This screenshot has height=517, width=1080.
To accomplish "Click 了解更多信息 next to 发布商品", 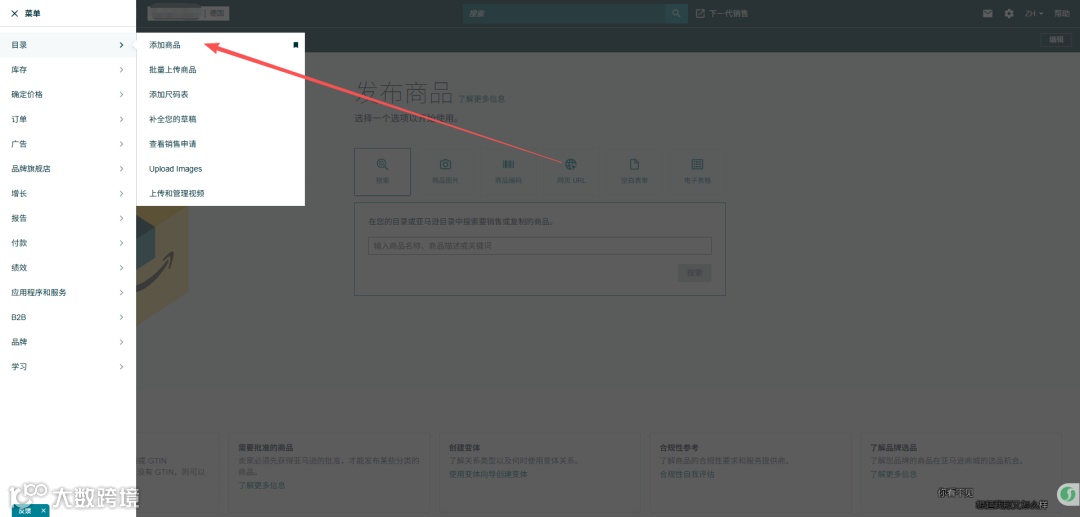I will click(481, 99).
